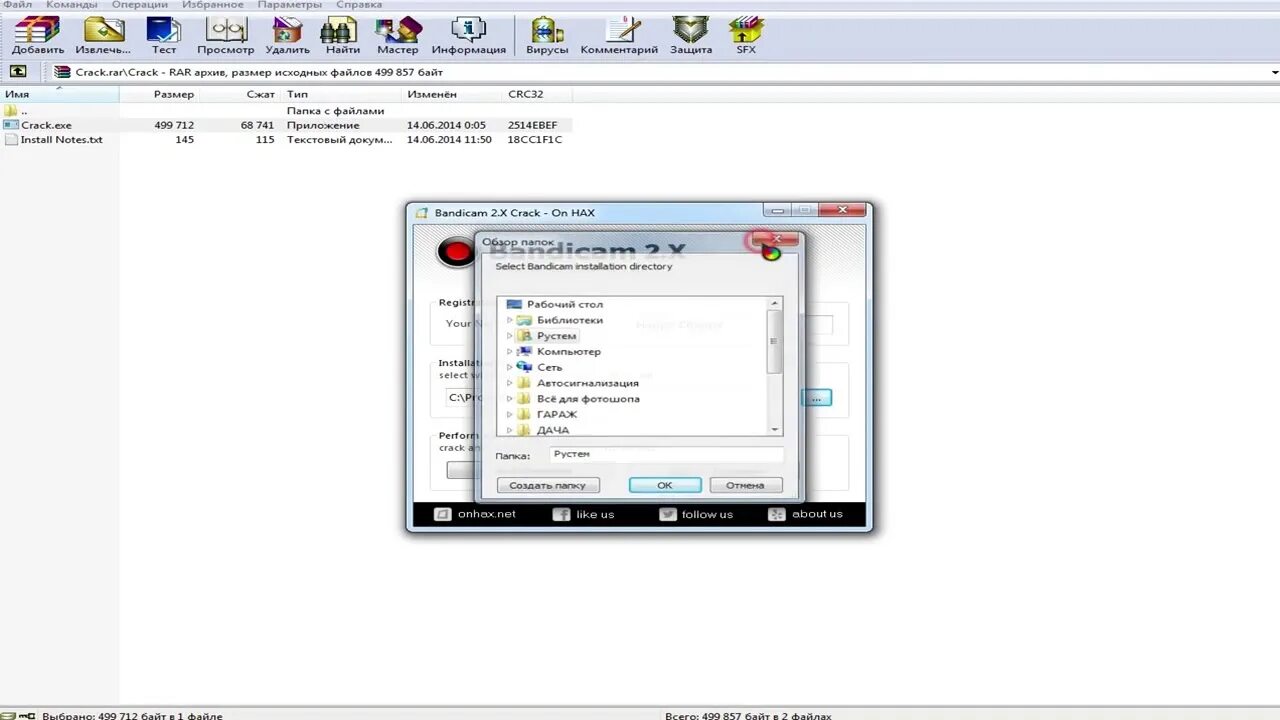Screen dimensions: 1280x720
Task: Go up one level with the arrow icon
Action: point(18,72)
